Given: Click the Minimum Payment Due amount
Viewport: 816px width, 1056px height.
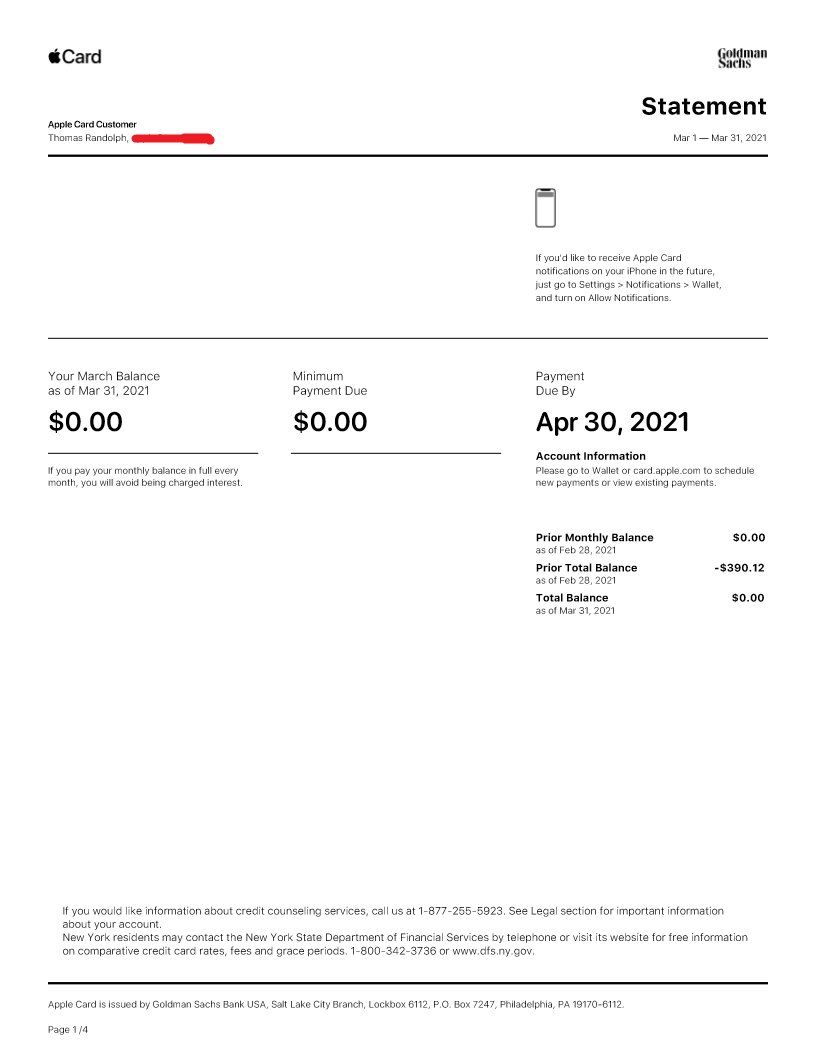Looking at the screenshot, I should (330, 422).
